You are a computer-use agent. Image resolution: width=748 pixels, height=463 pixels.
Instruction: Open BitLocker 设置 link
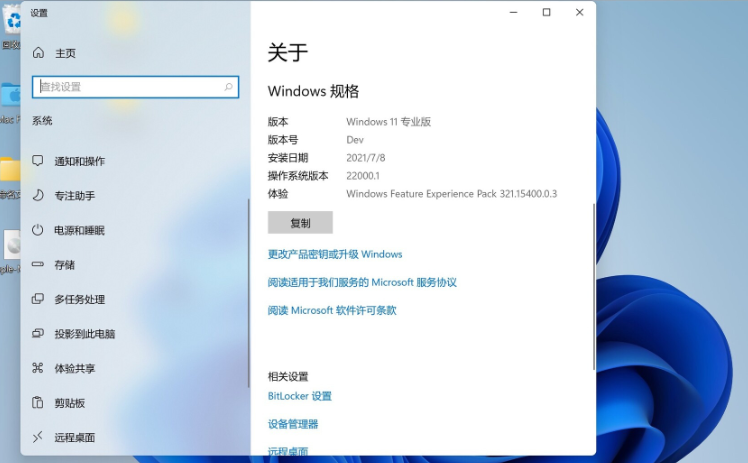[x=300, y=396]
